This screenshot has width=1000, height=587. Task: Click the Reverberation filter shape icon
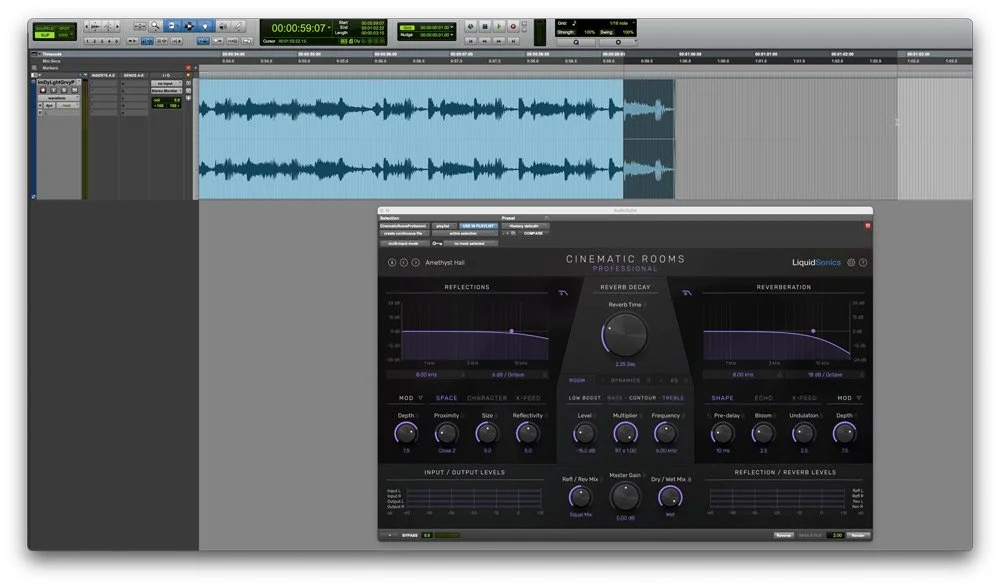687,293
